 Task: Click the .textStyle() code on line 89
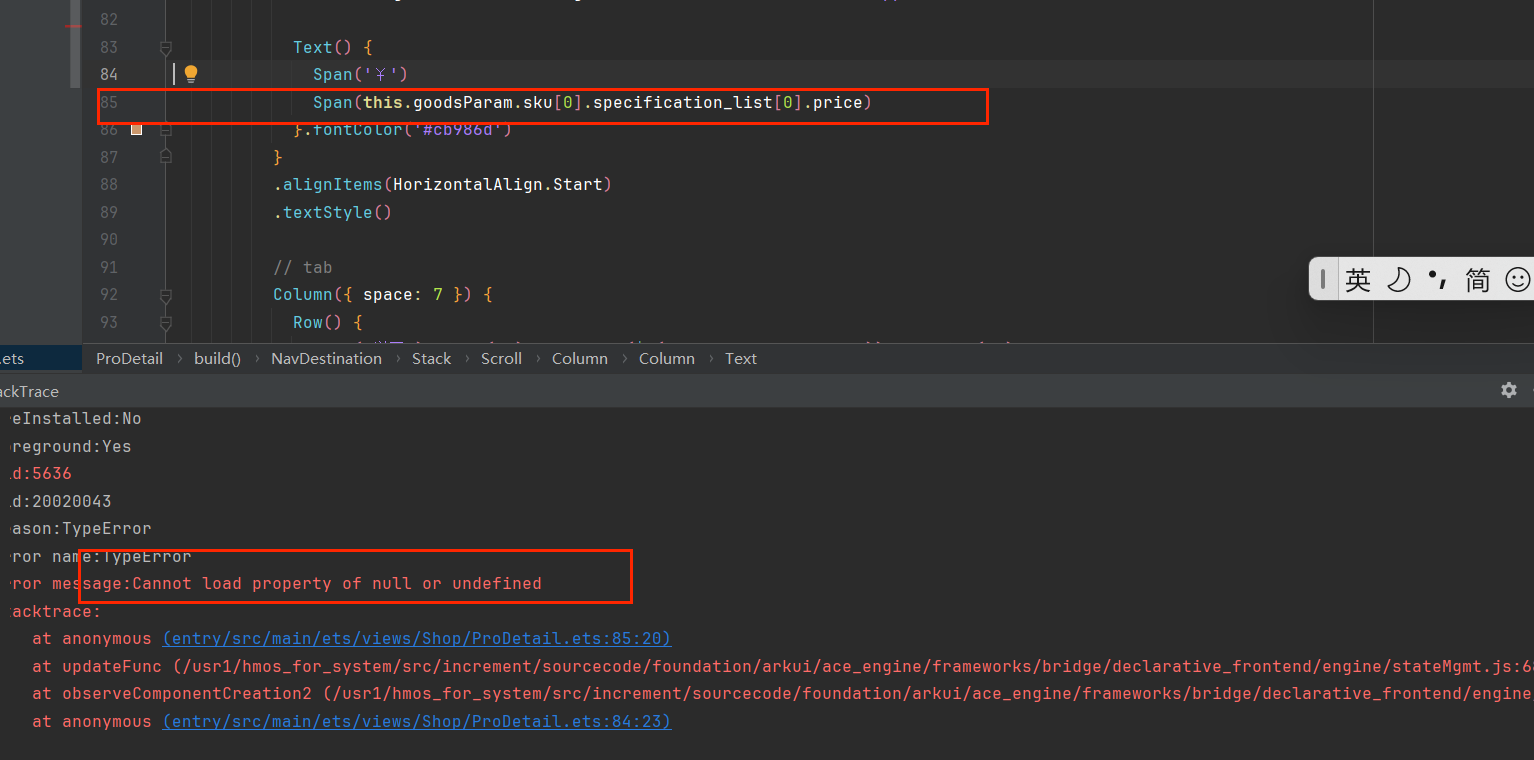coord(332,212)
